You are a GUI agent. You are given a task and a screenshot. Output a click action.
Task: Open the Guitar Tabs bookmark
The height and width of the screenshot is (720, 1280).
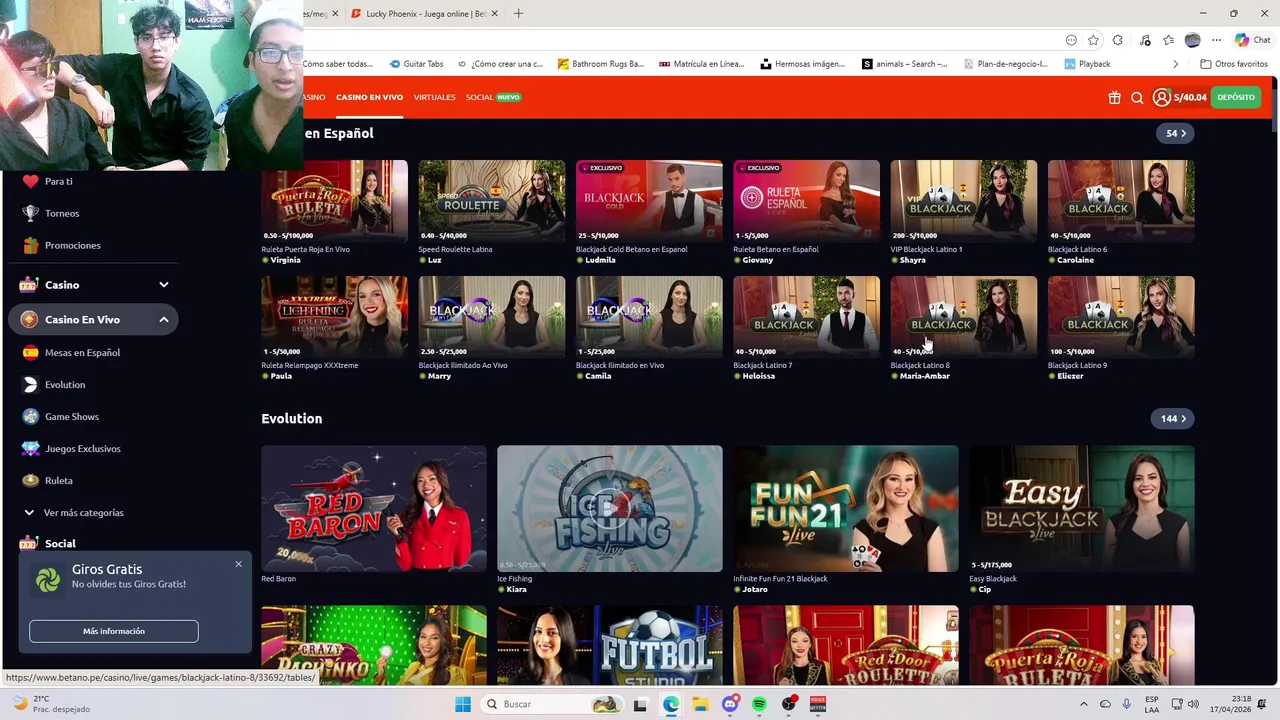(x=417, y=64)
